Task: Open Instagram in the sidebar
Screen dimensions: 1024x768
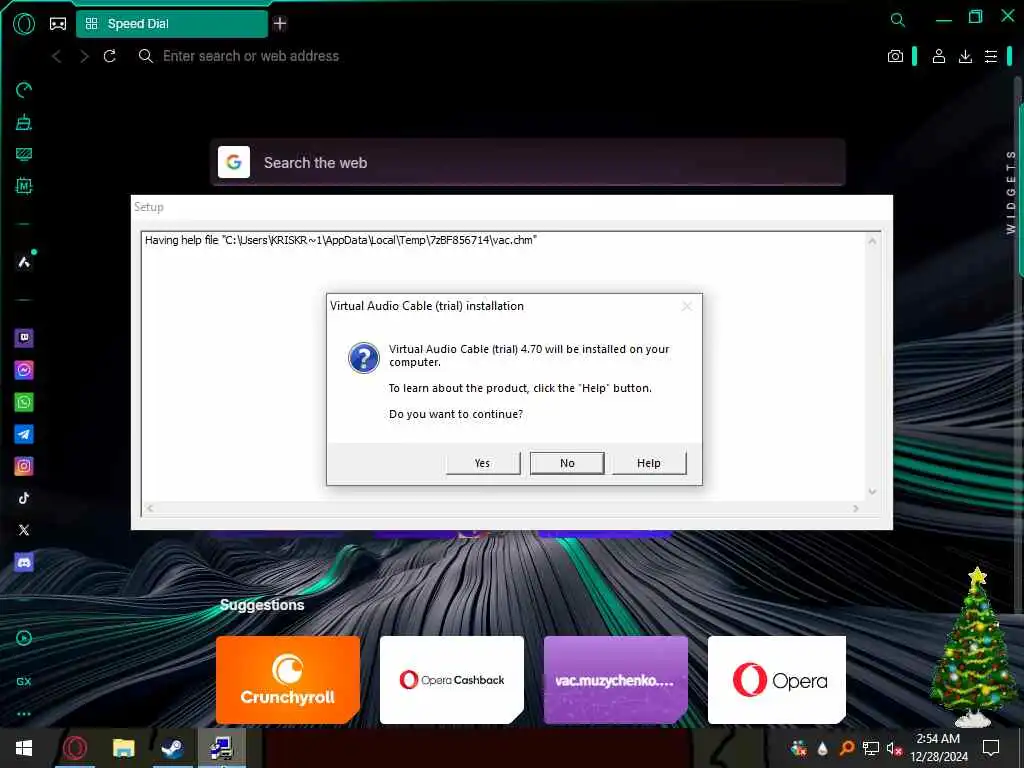Action: [24, 466]
